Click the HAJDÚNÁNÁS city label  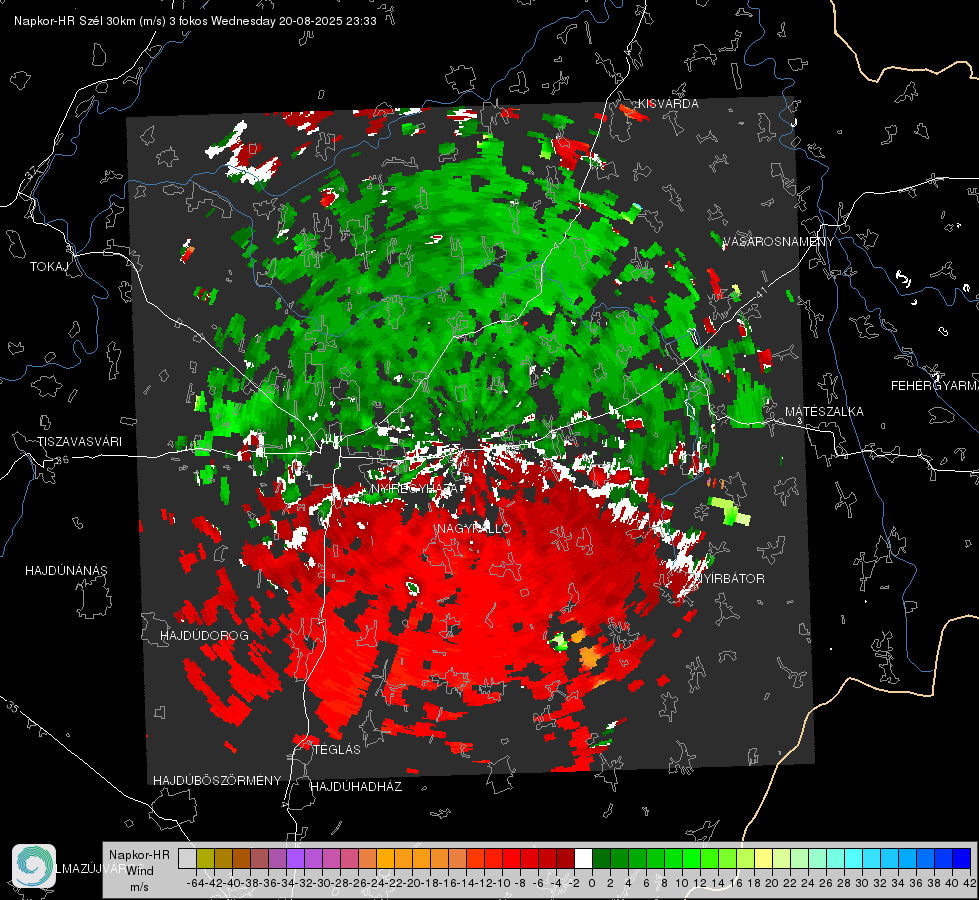(x=66, y=571)
